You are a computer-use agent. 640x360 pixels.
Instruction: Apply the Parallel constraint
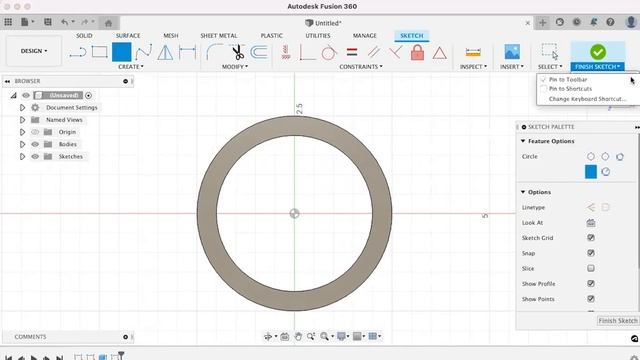click(x=373, y=52)
